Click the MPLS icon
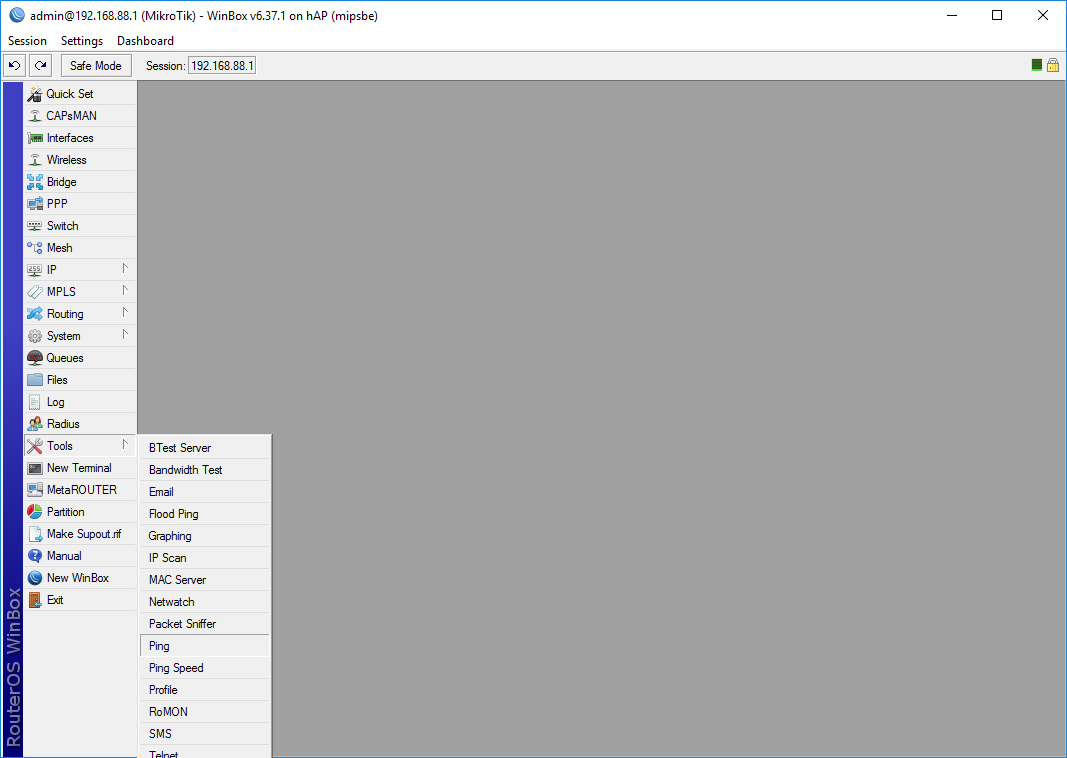 point(35,292)
